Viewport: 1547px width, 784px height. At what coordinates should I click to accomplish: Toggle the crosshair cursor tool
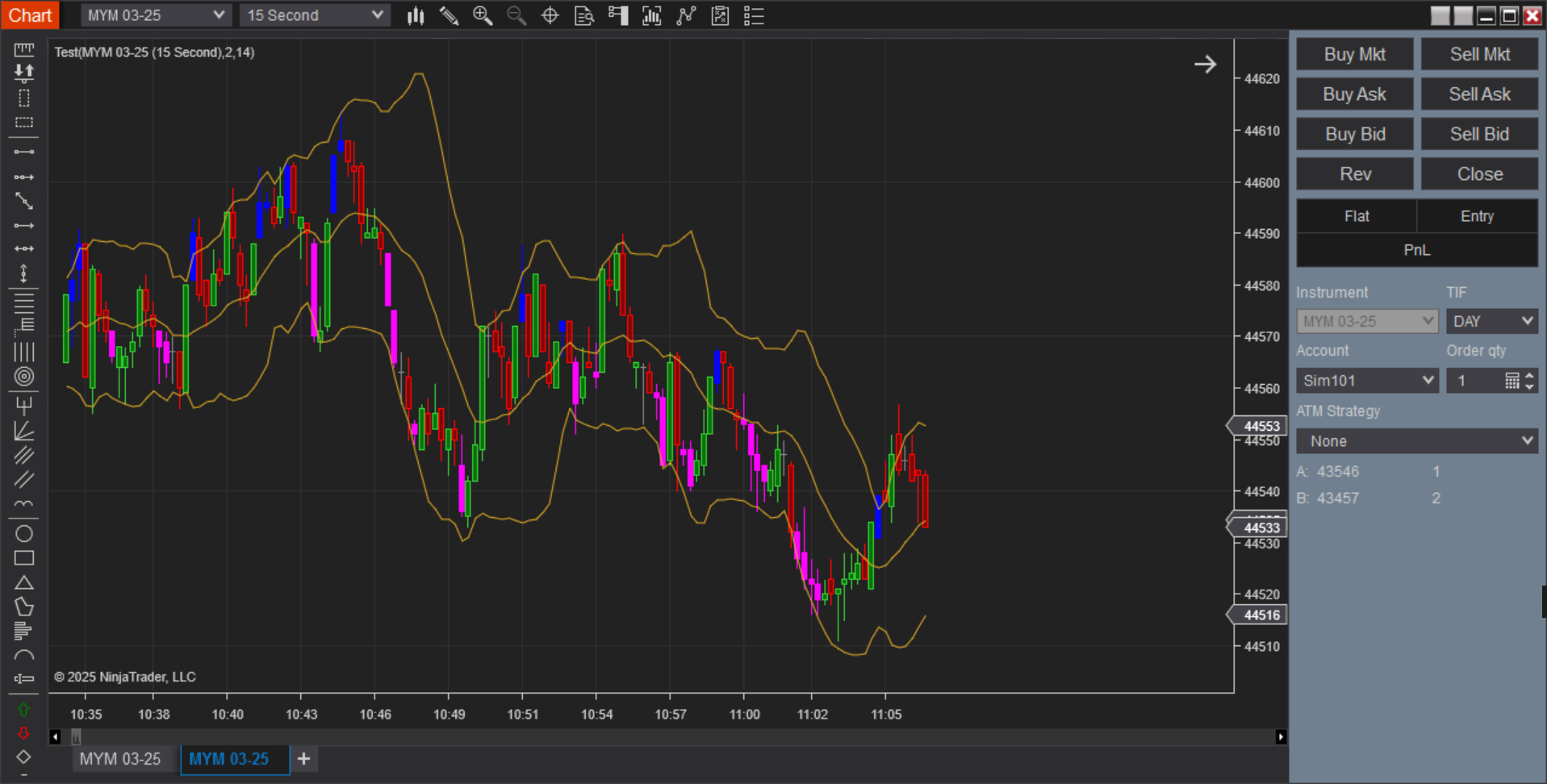(550, 15)
